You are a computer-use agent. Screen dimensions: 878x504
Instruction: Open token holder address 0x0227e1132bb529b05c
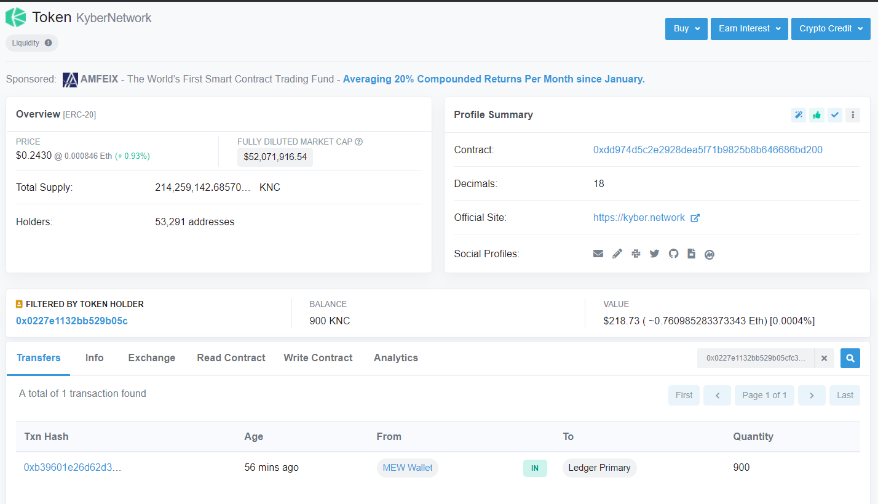(x=72, y=321)
